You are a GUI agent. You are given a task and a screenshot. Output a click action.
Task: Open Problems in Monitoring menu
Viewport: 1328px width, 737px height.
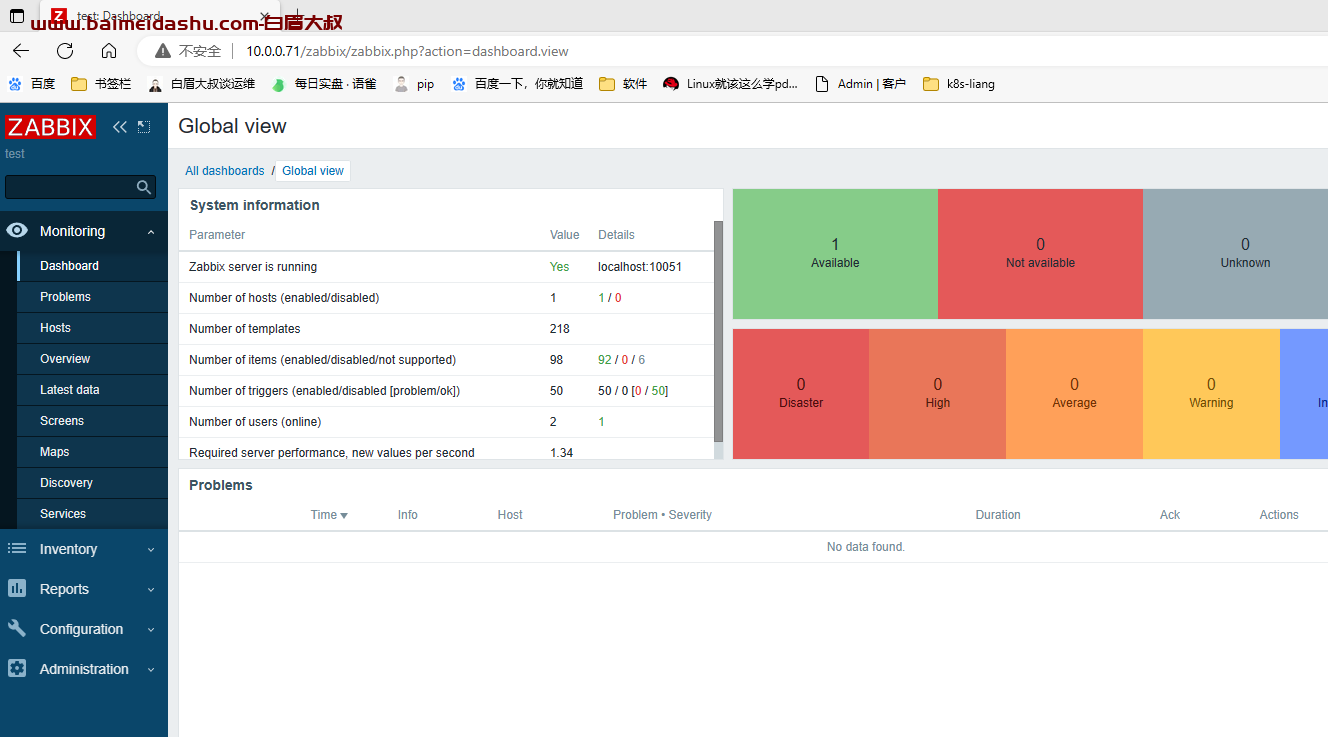[92, 297]
